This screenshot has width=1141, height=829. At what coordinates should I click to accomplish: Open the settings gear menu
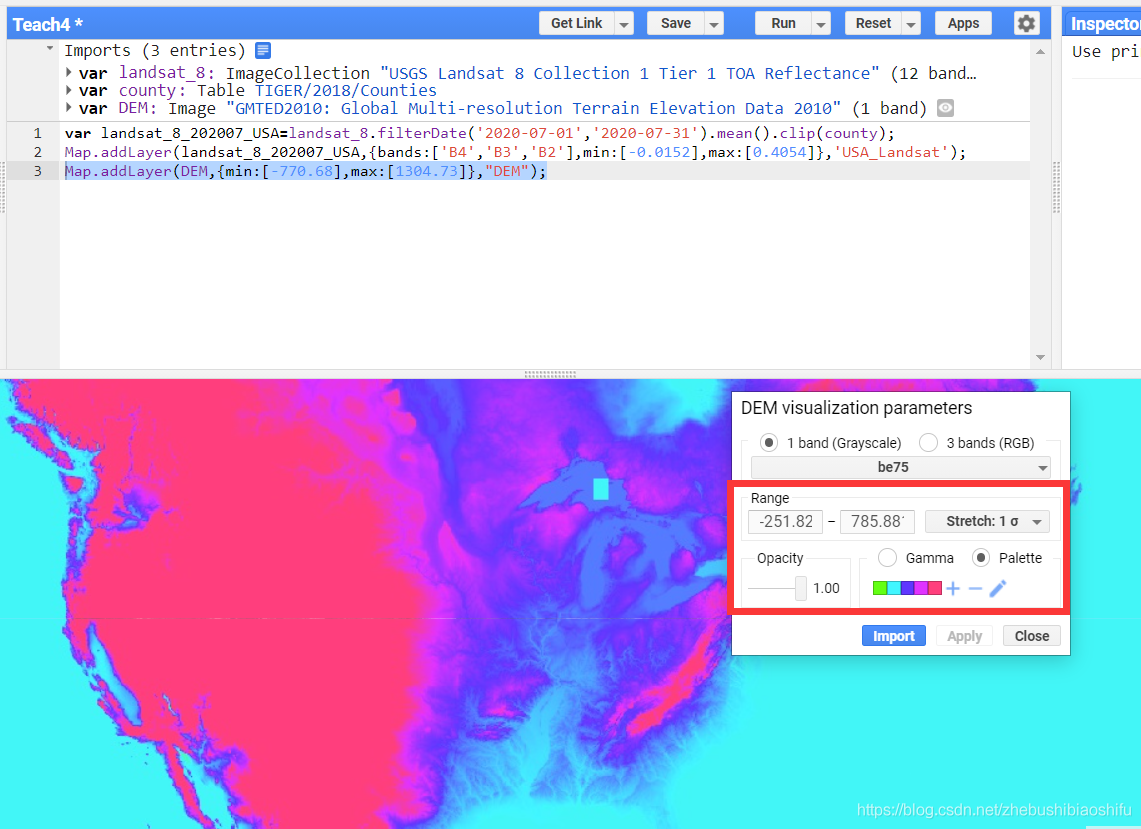click(1026, 23)
